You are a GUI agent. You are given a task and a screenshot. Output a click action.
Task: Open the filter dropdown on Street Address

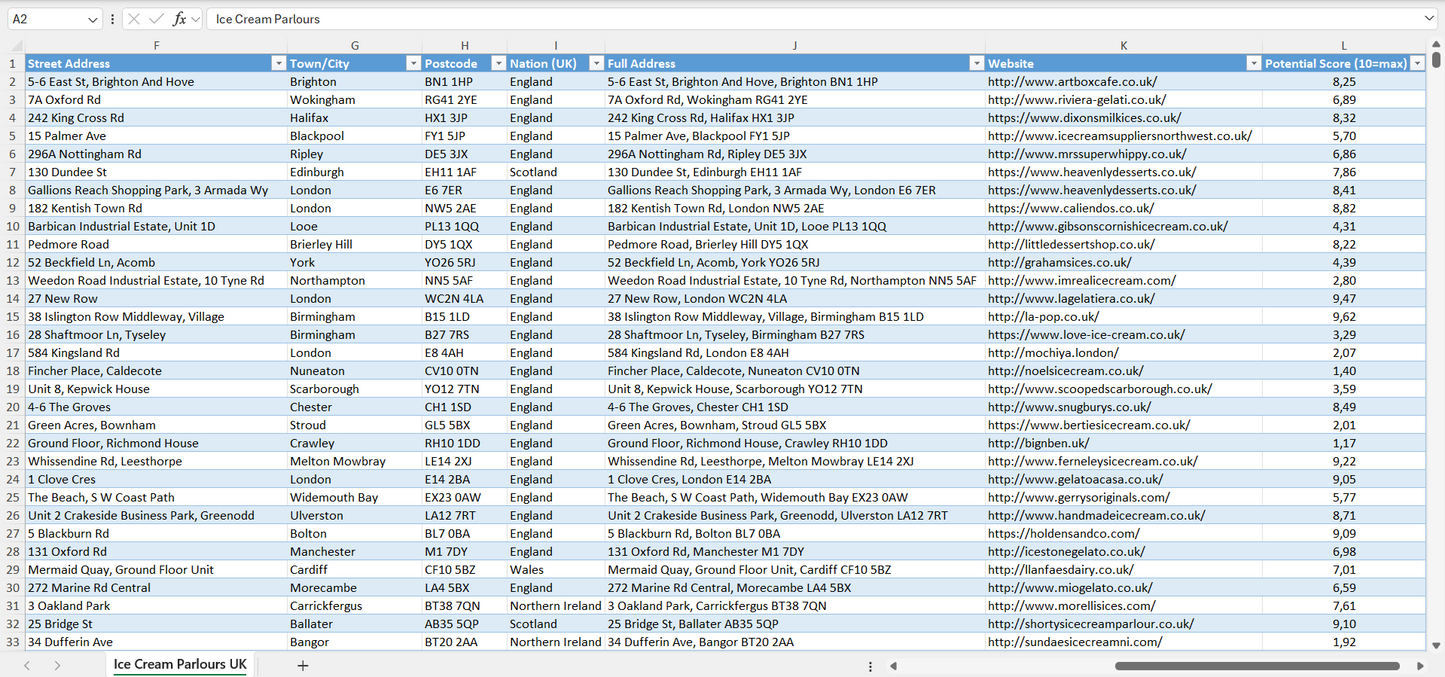coord(279,63)
